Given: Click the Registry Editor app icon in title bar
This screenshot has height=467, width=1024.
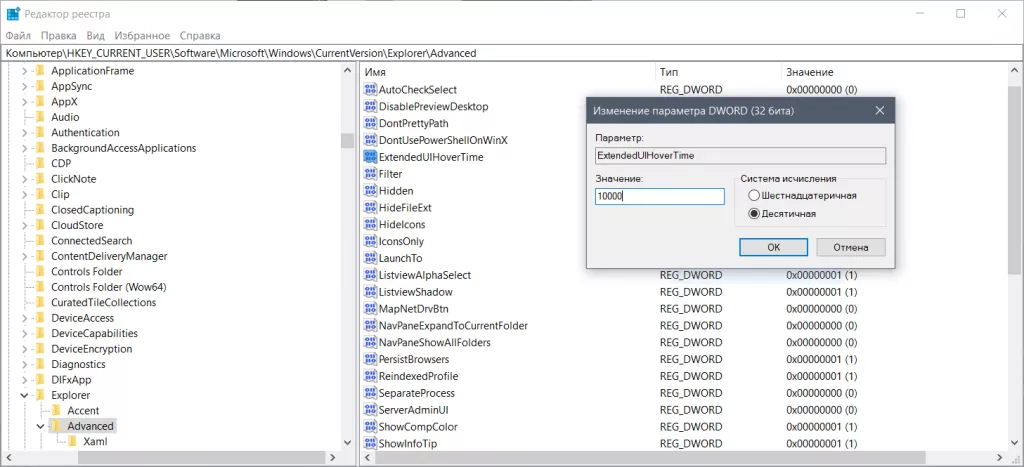Looking at the screenshot, I should click(x=13, y=13).
